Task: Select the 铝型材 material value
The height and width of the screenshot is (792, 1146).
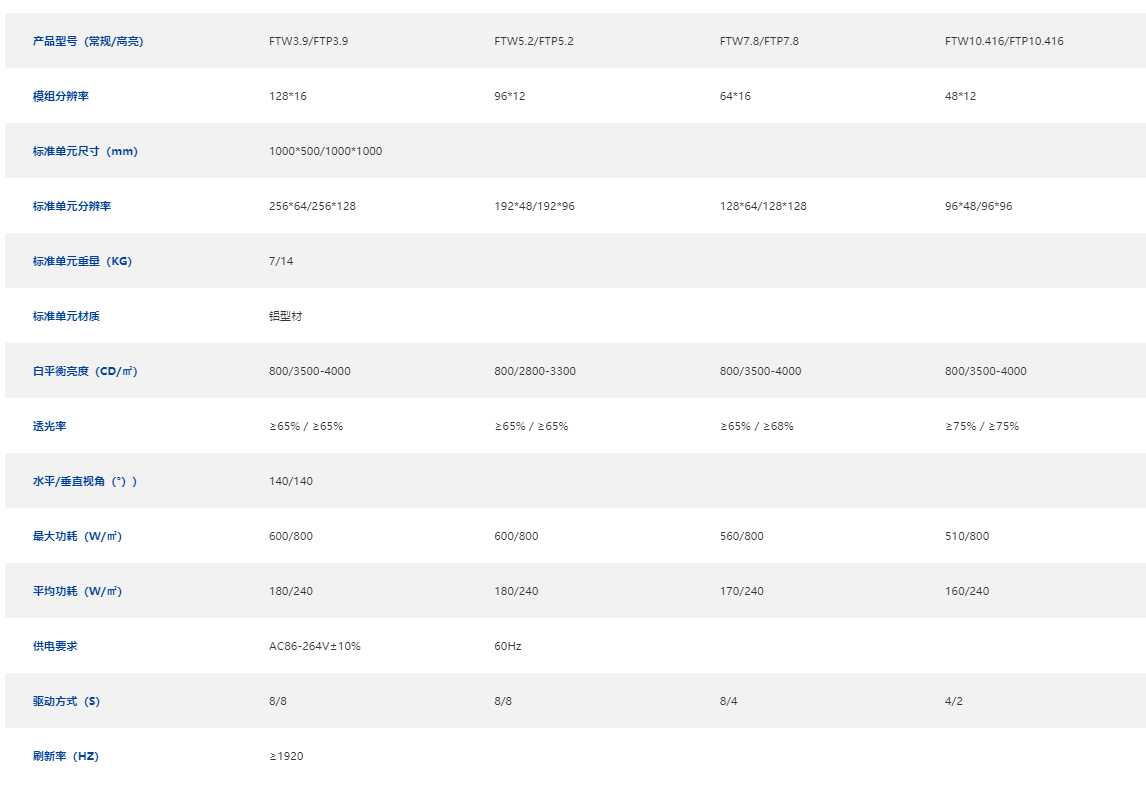Action: coord(285,316)
